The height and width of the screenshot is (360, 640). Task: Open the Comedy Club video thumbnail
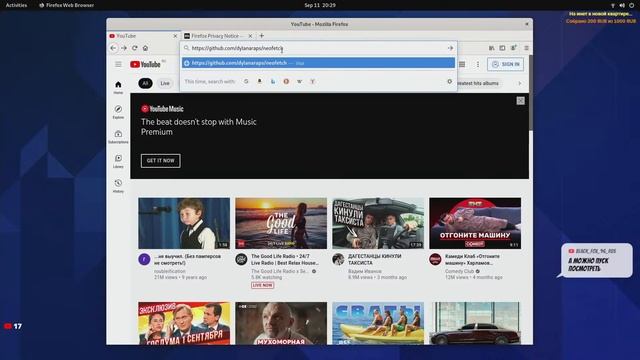point(475,223)
